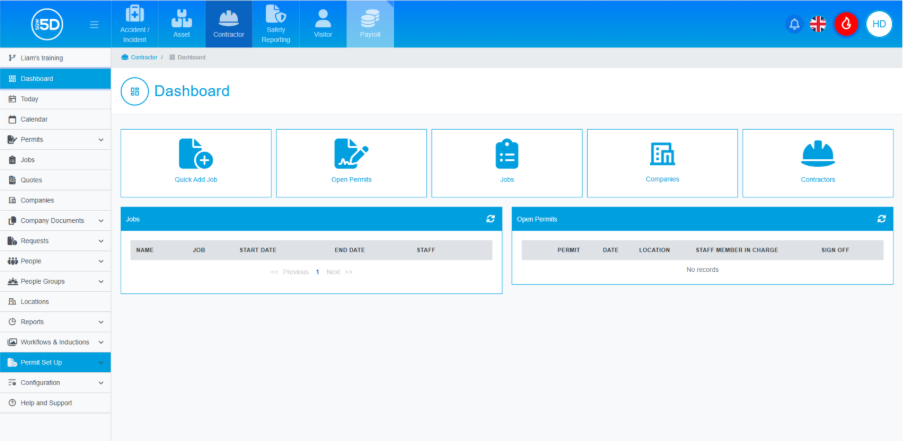The height and width of the screenshot is (441, 903).
Task: Switch to the Accident / Incident module
Action: click(x=135, y=24)
